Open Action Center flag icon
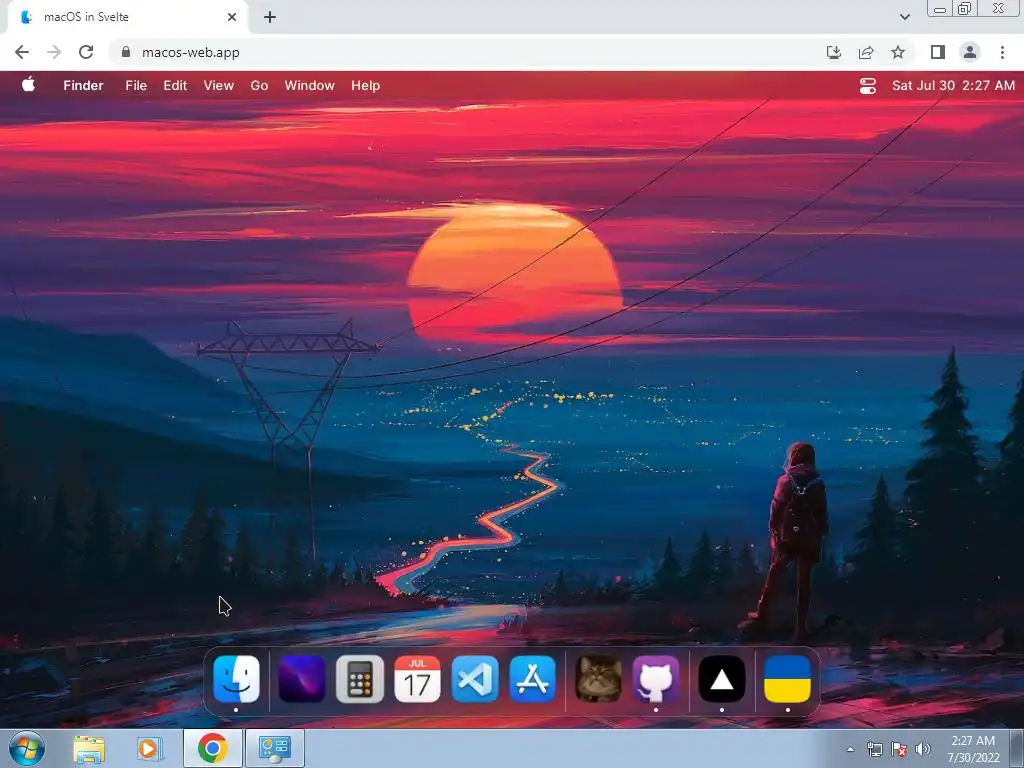Screen dimensions: 1024x768 coord(899,749)
